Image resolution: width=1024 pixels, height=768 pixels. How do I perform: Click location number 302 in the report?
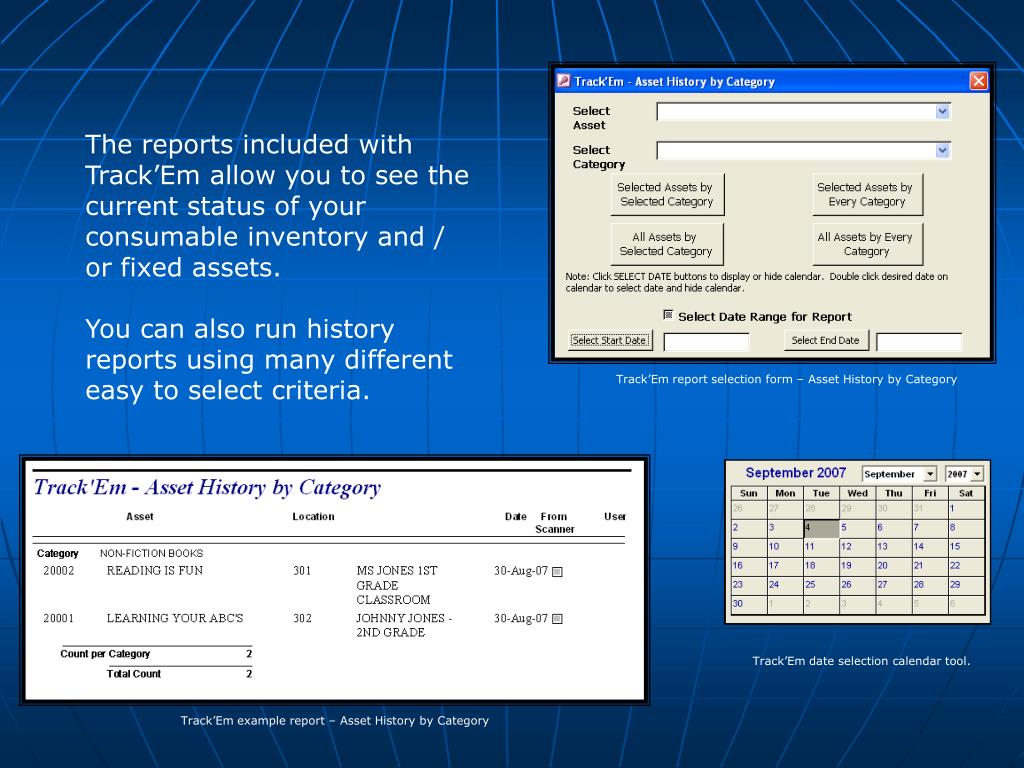302,618
